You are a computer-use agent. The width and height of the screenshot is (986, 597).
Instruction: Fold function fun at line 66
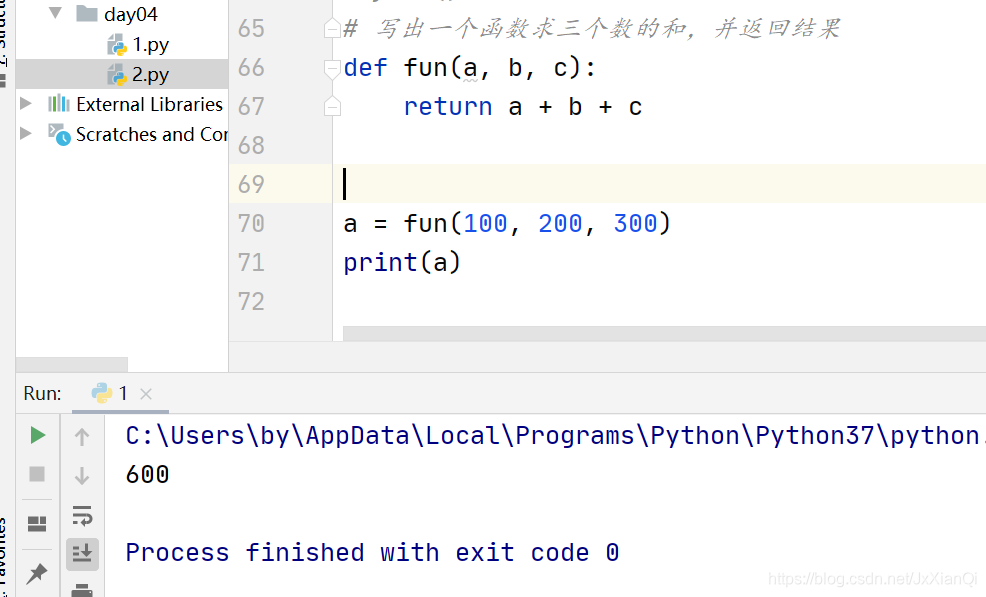pos(332,69)
